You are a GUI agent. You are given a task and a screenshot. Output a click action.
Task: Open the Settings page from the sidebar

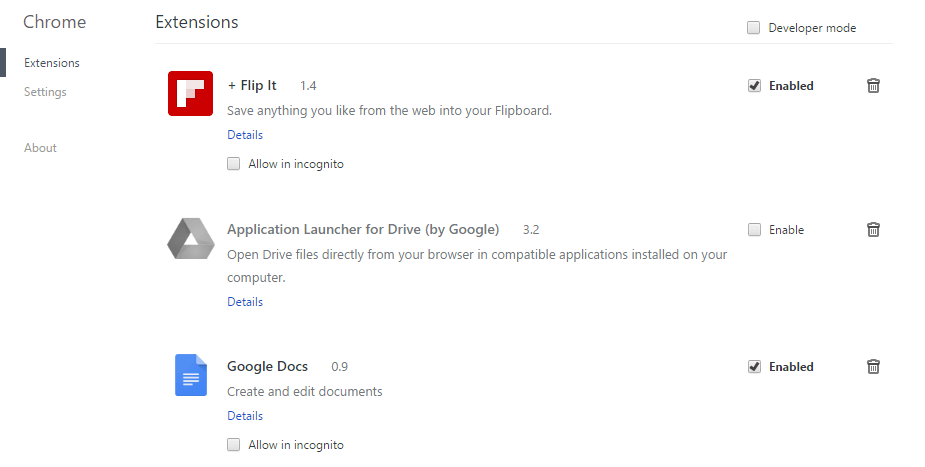(45, 92)
